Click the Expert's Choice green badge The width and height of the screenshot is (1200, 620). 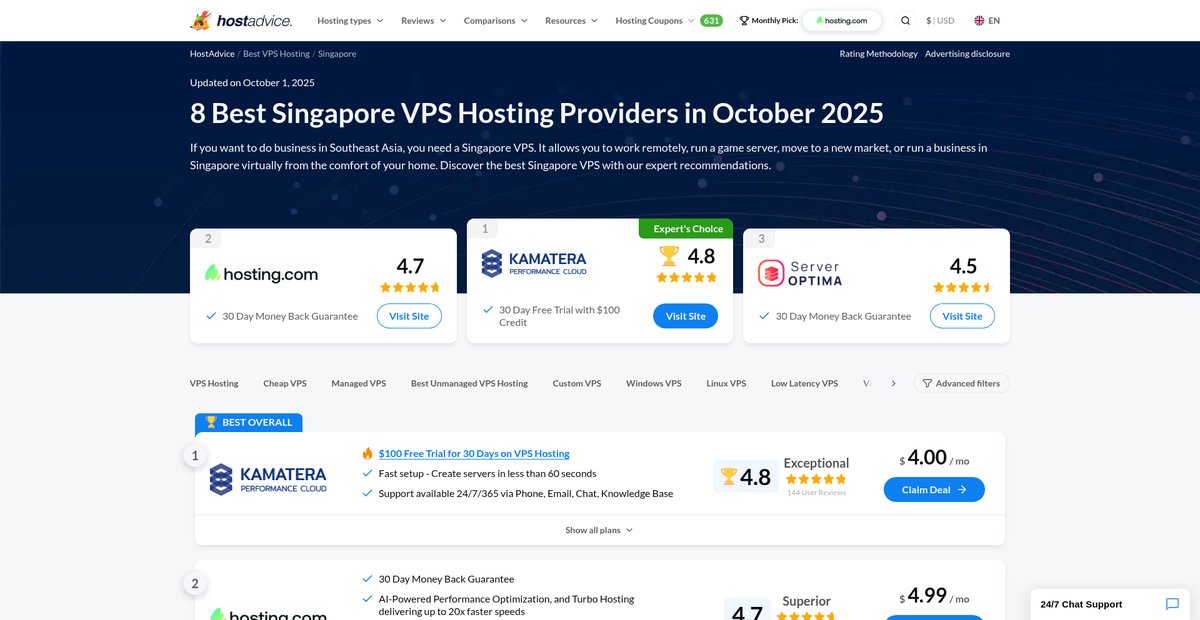[x=686, y=229]
